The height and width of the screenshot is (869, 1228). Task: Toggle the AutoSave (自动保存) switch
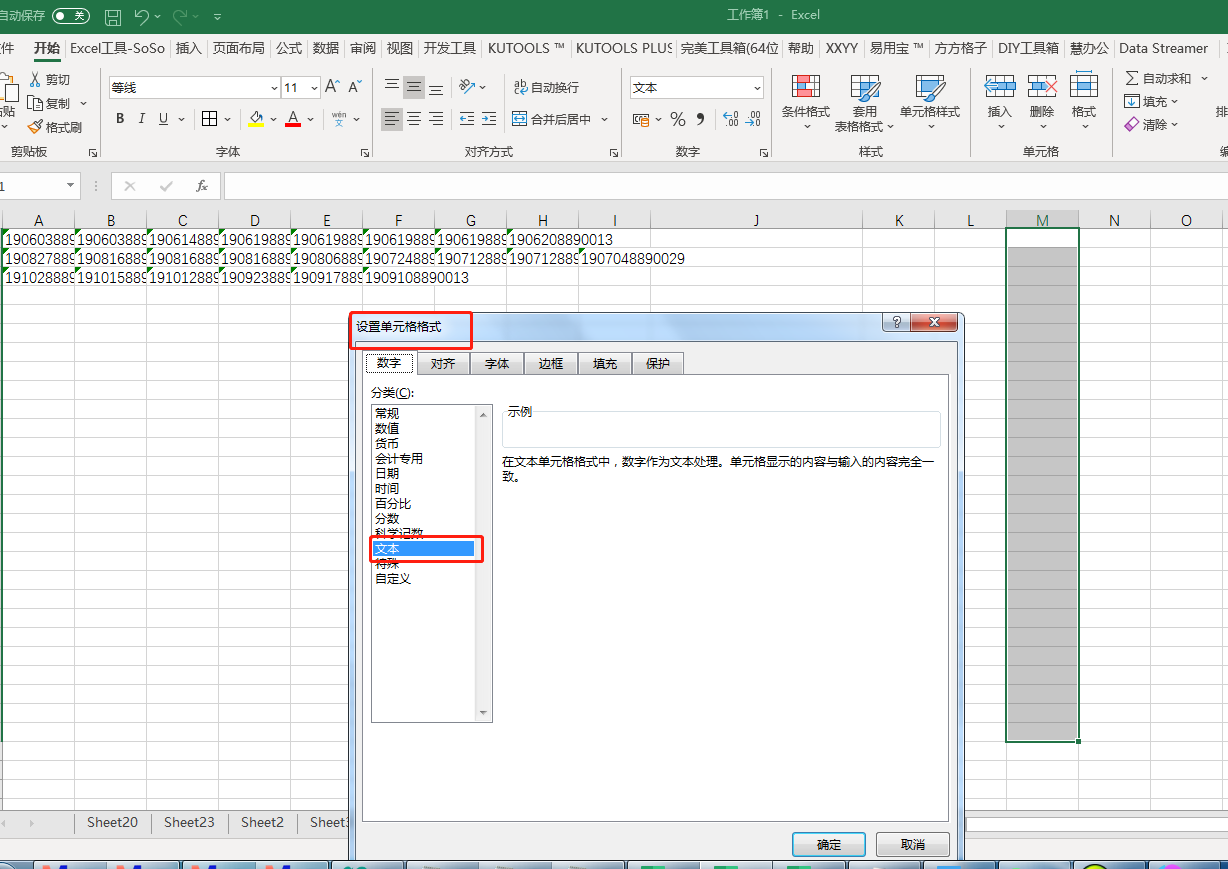pyautogui.click(x=70, y=16)
